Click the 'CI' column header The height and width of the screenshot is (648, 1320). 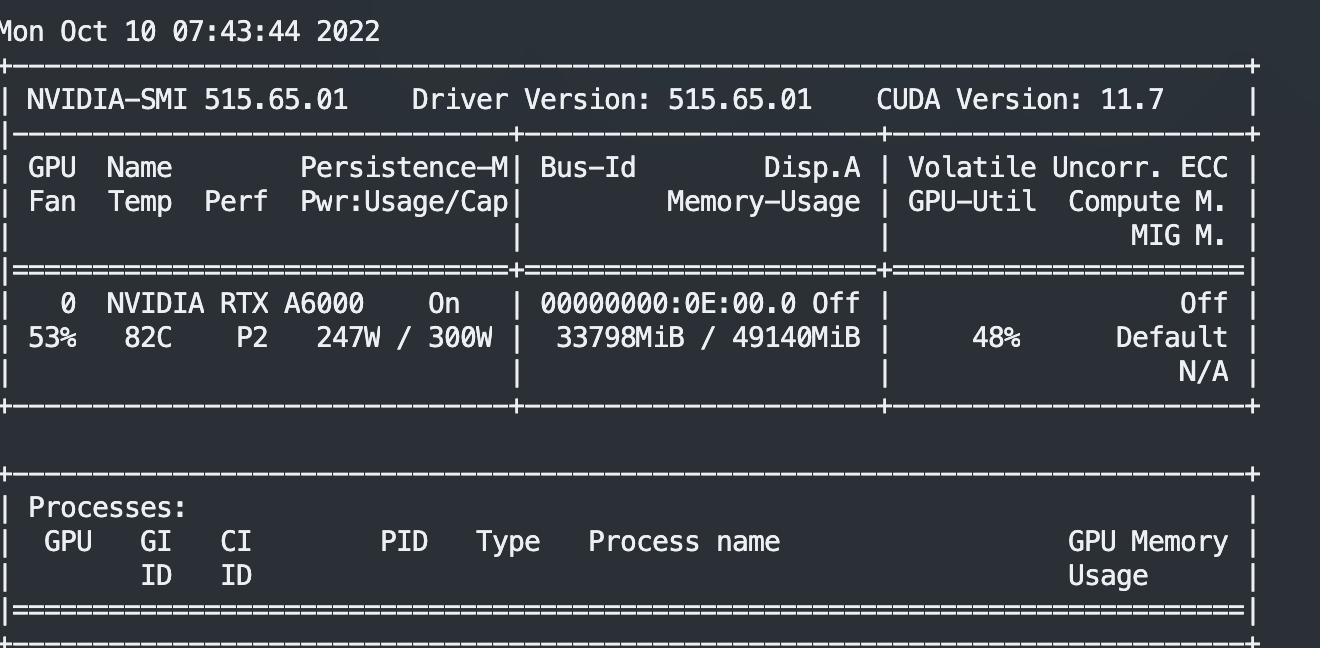tap(236, 542)
